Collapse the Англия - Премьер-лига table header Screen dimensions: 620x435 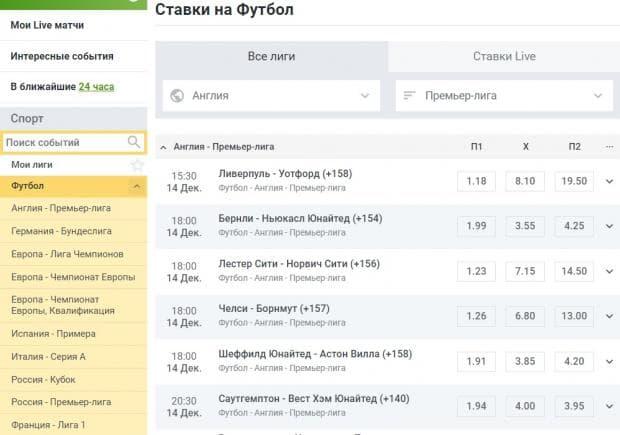pos(163,147)
